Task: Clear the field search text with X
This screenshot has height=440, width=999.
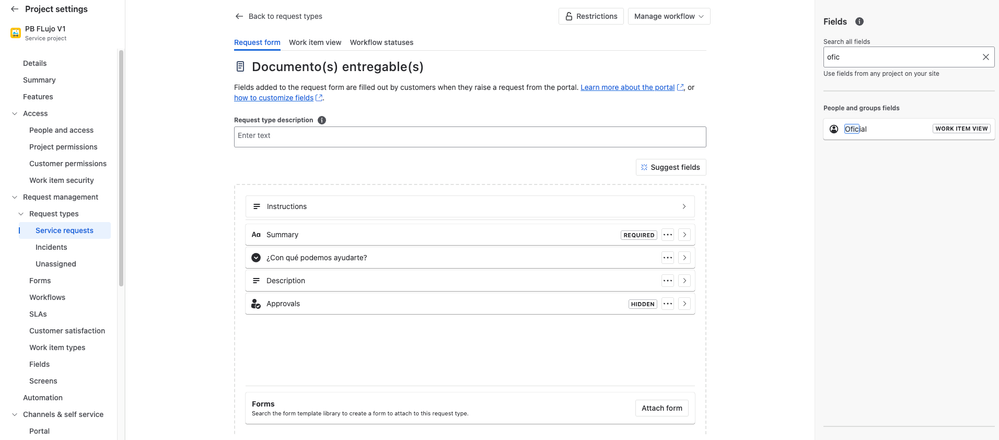Action: pyautogui.click(x=985, y=57)
